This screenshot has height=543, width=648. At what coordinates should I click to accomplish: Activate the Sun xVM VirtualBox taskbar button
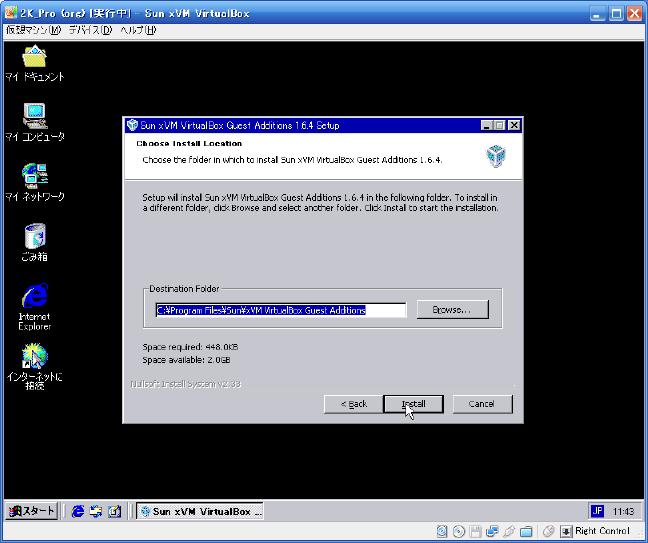point(200,512)
